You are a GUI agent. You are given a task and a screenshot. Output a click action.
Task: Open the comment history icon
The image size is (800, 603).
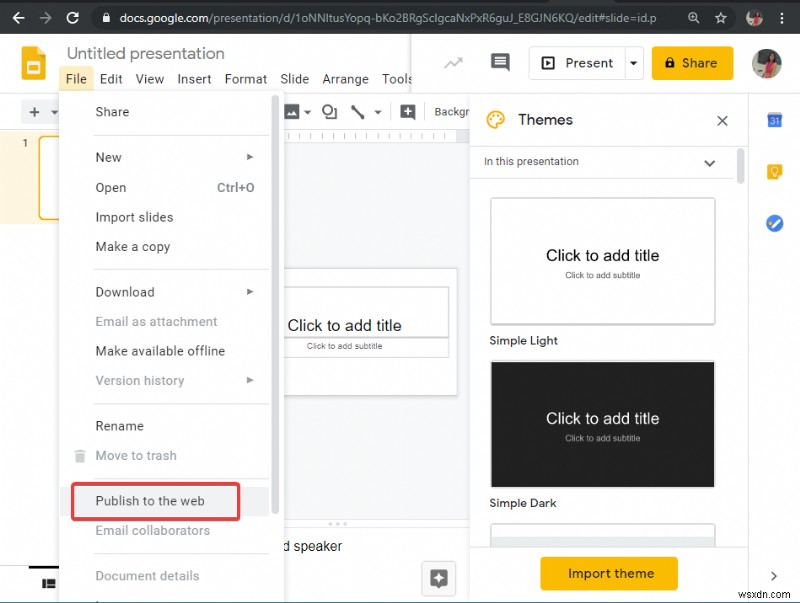500,63
